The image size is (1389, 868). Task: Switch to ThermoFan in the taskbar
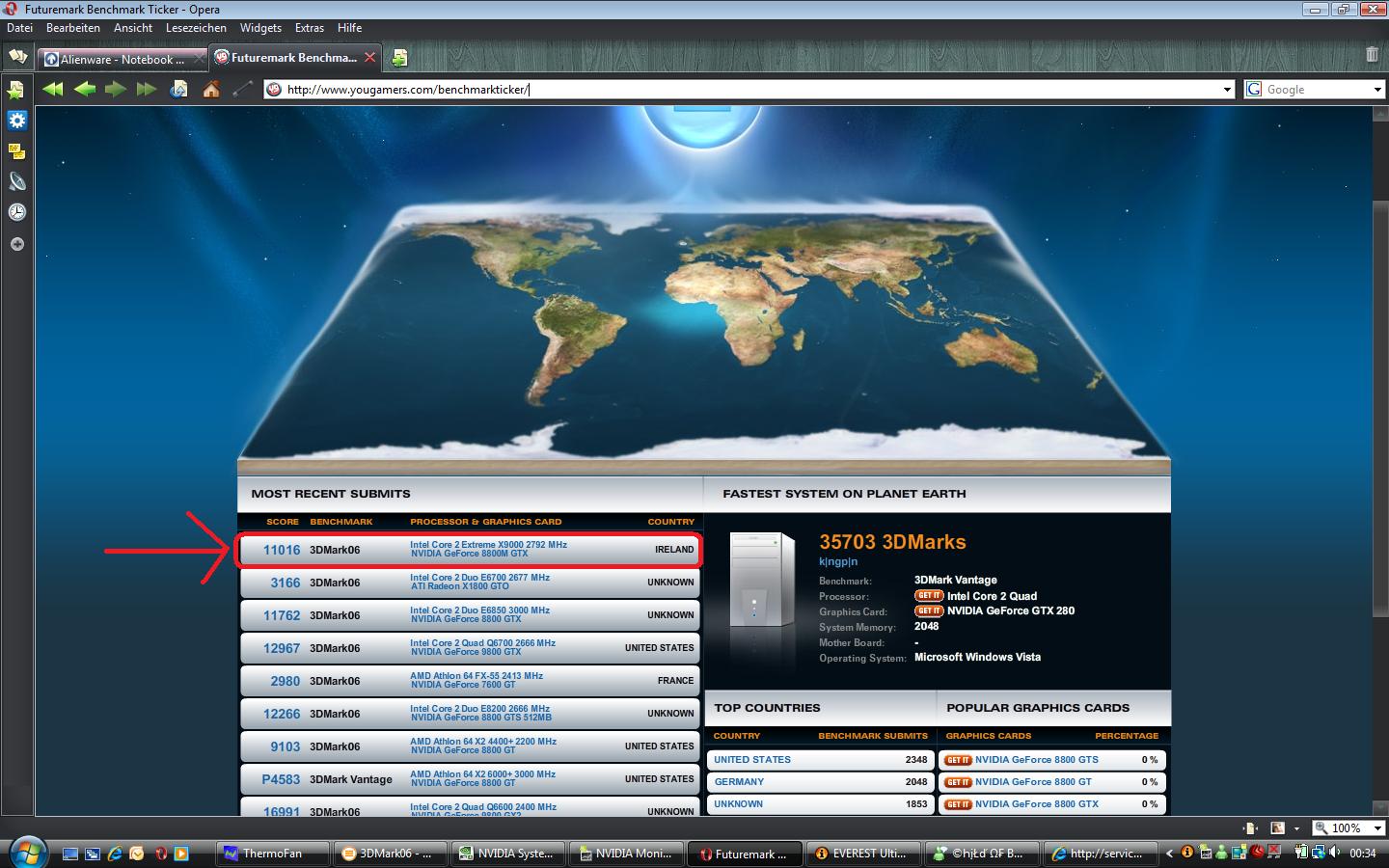click(x=273, y=854)
